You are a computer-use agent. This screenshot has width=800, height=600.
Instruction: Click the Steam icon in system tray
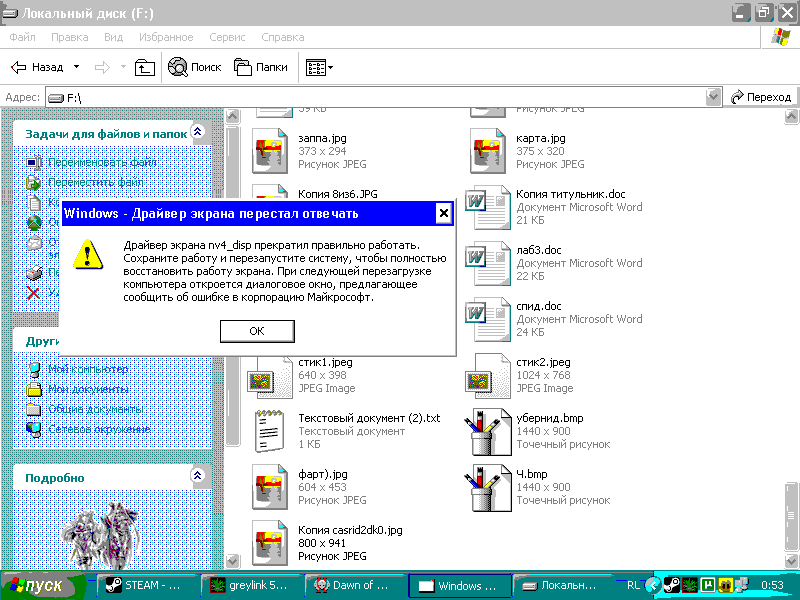click(672, 585)
